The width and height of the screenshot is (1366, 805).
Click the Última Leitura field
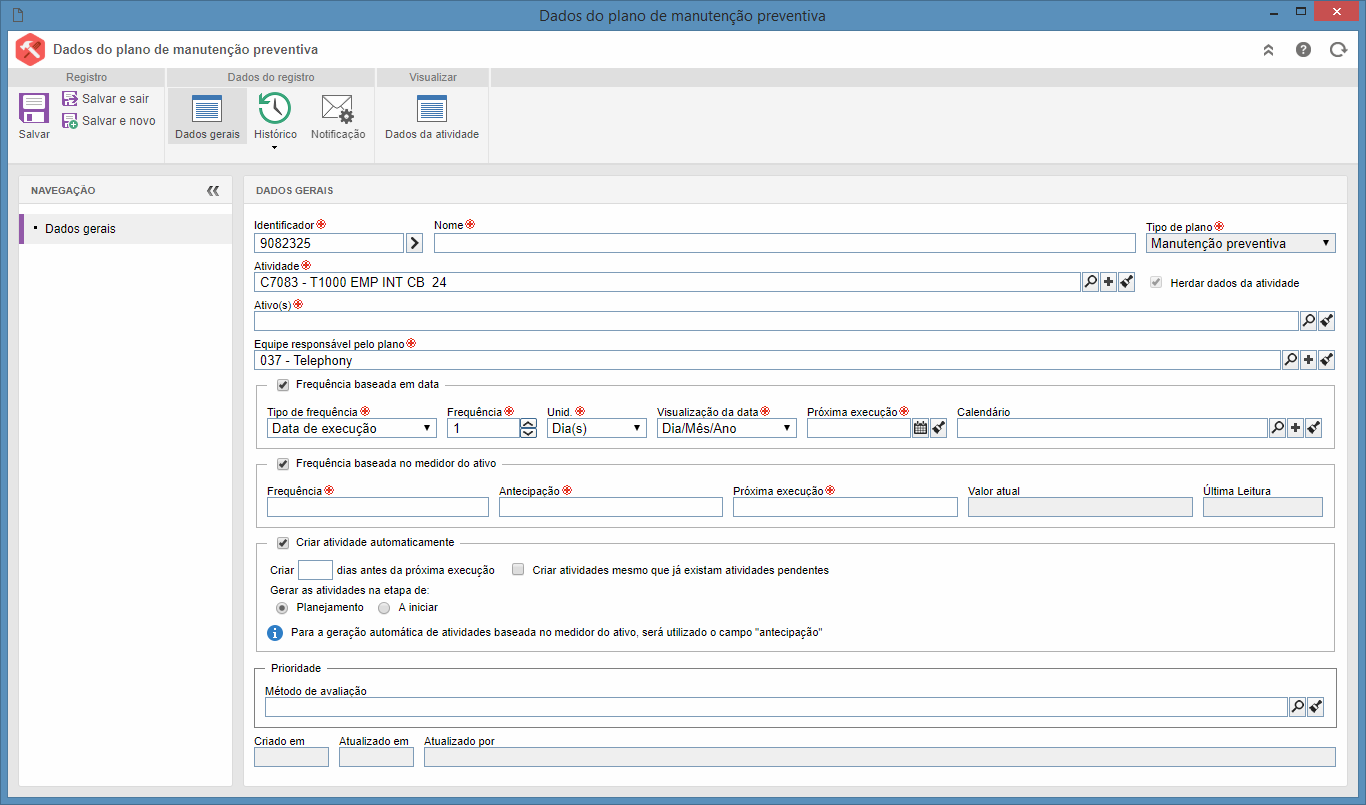click(1263, 507)
